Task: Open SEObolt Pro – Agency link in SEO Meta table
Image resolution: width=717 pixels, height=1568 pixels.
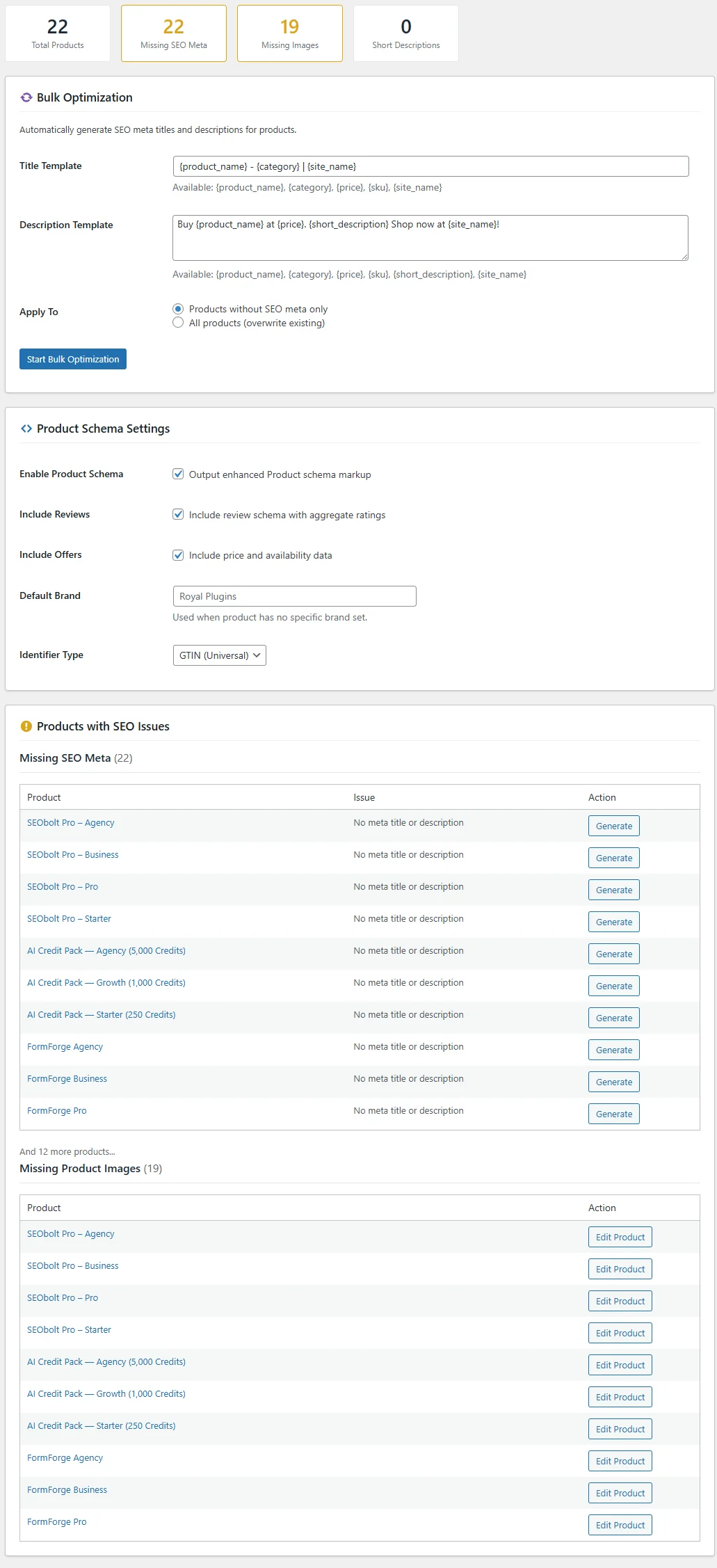Action: point(71,822)
